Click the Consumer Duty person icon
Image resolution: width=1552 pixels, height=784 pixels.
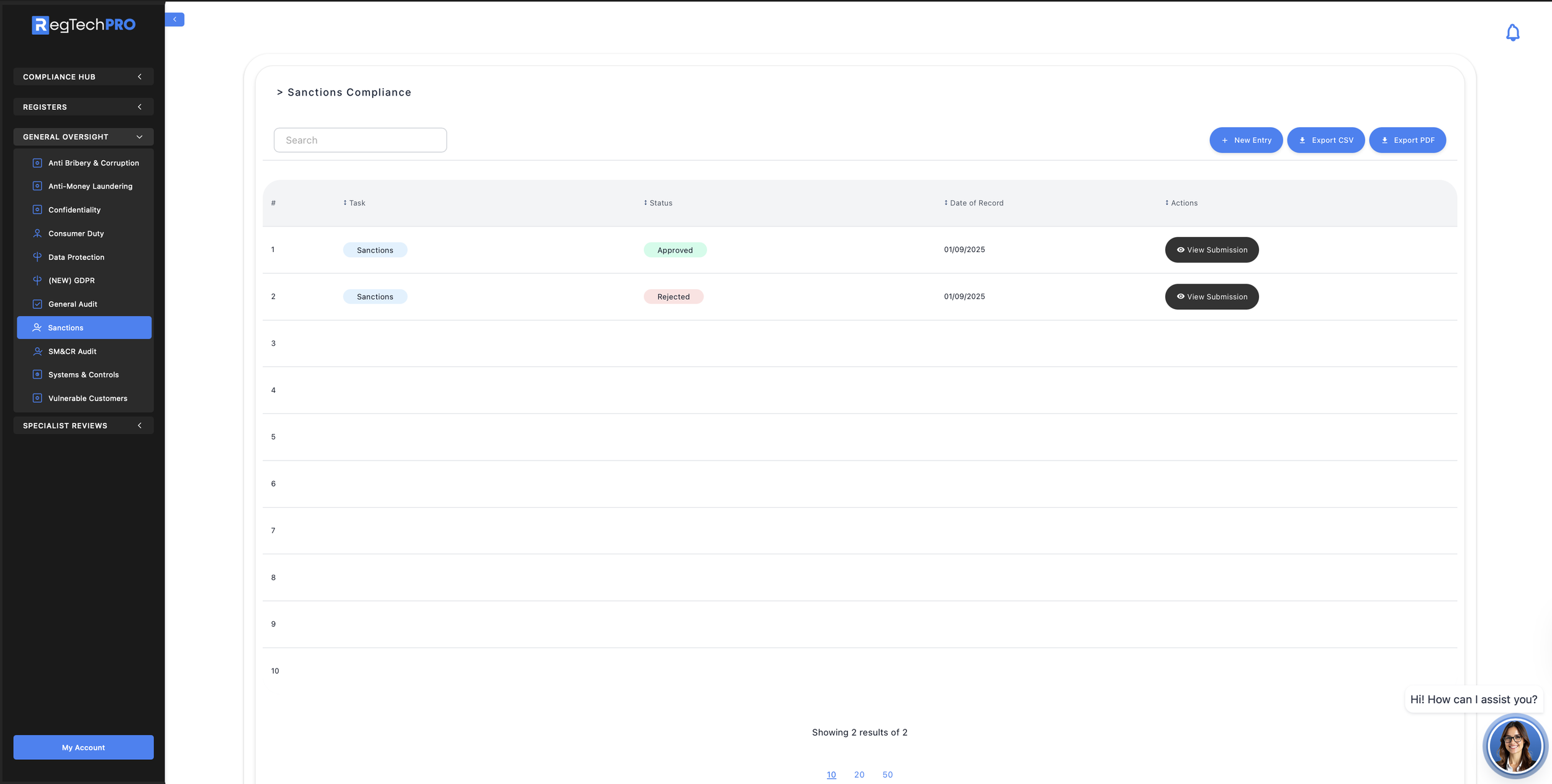[37, 233]
